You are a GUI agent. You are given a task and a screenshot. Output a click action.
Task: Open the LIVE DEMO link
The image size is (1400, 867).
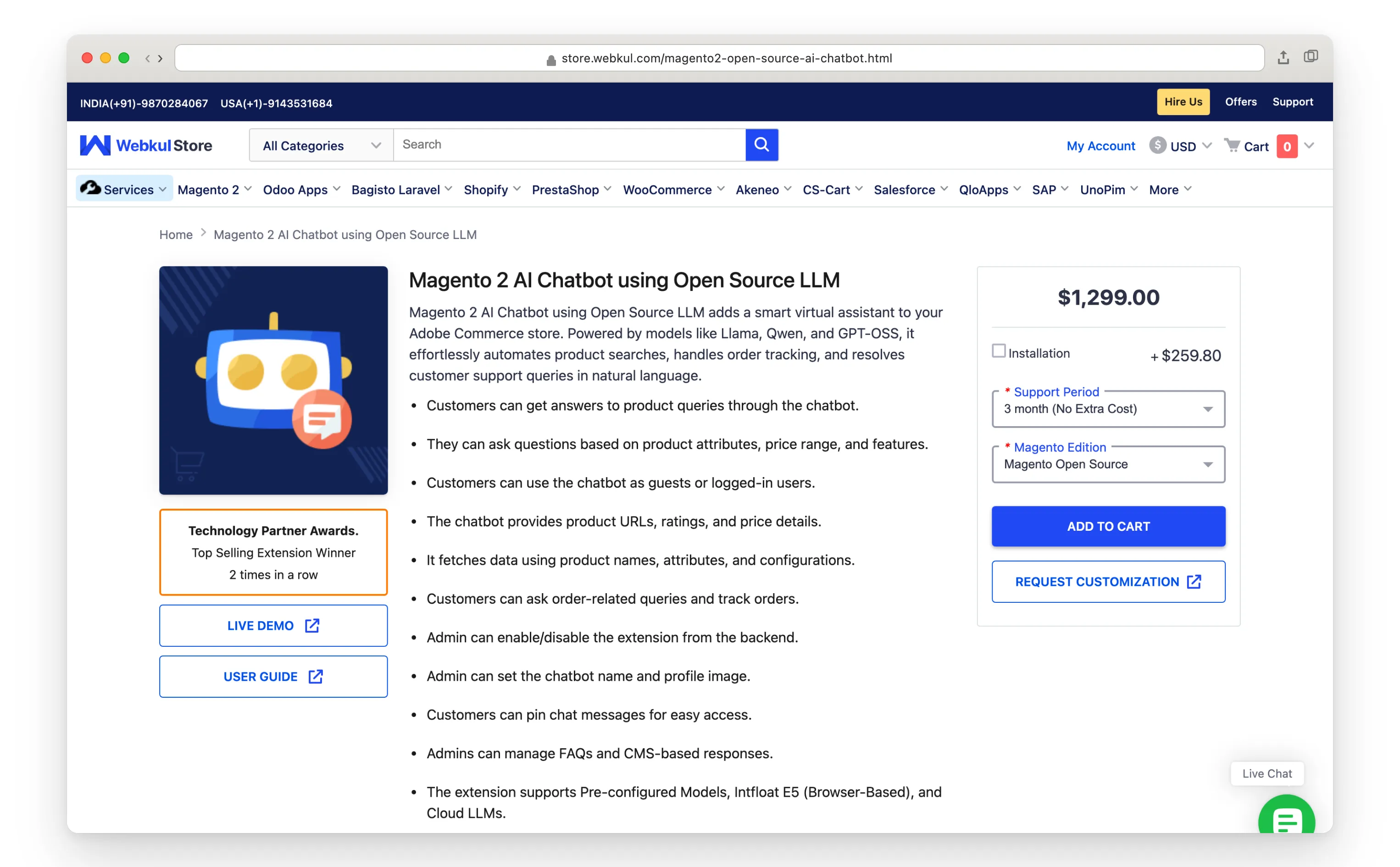(x=273, y=625)
